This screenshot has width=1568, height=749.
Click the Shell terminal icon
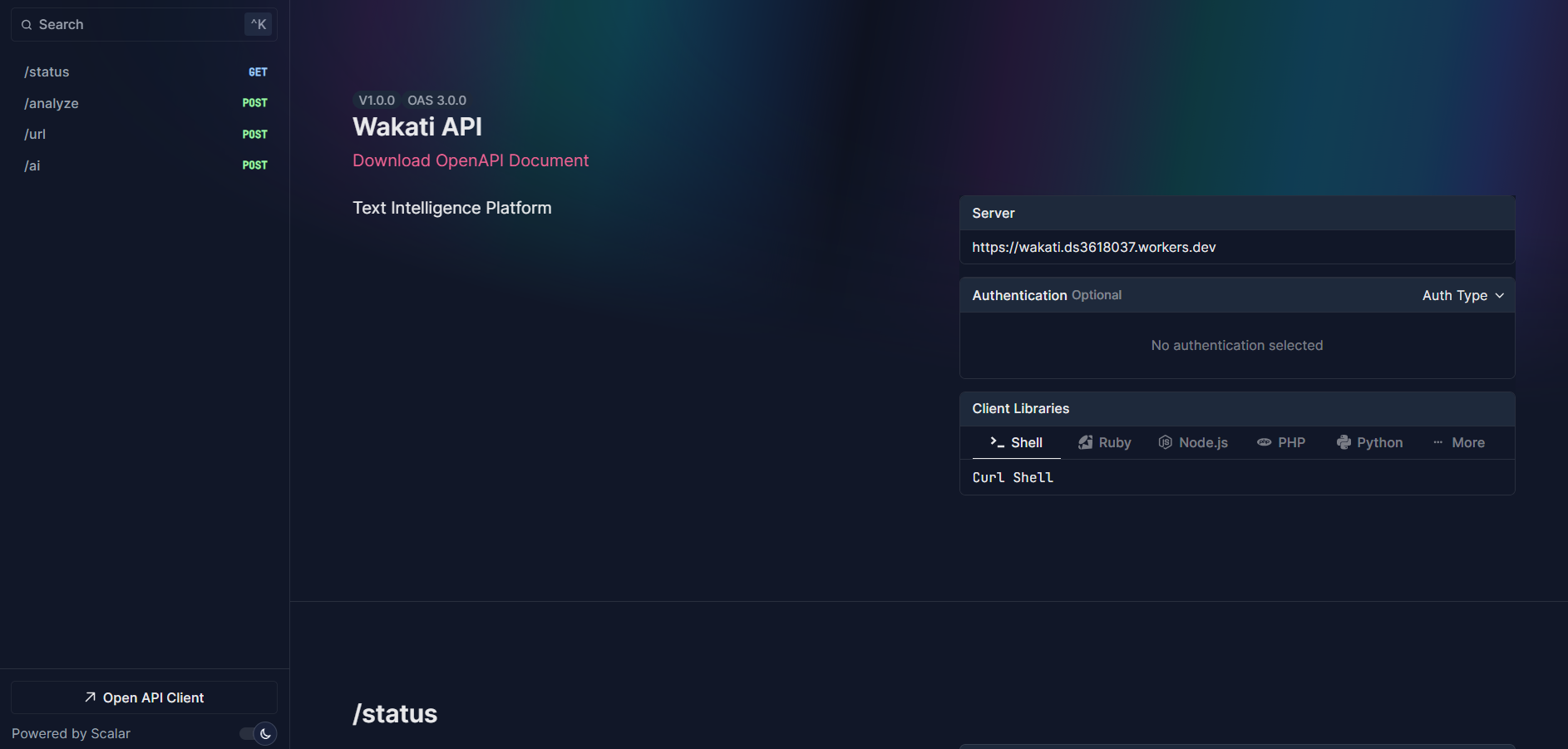pos(997,442)
